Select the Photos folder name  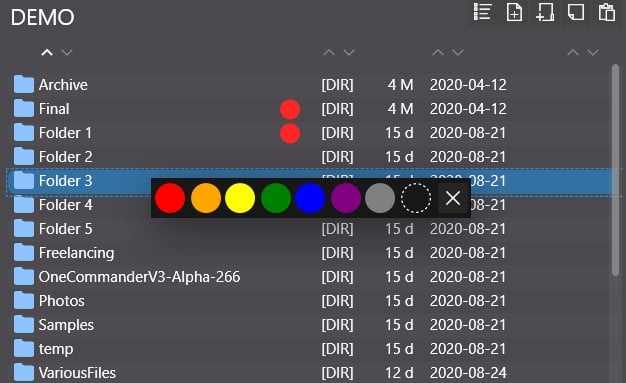[61, 301]
